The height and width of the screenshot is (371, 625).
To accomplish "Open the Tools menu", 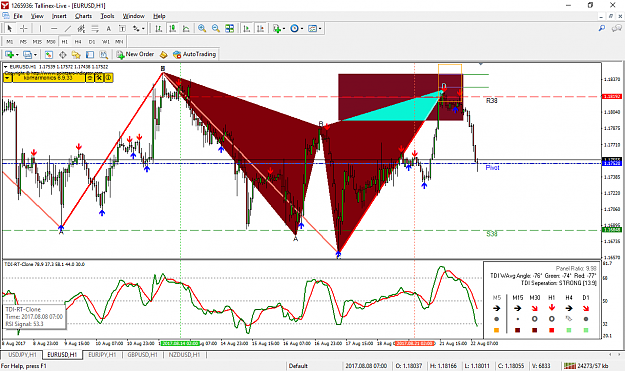I will click(107, 16).
